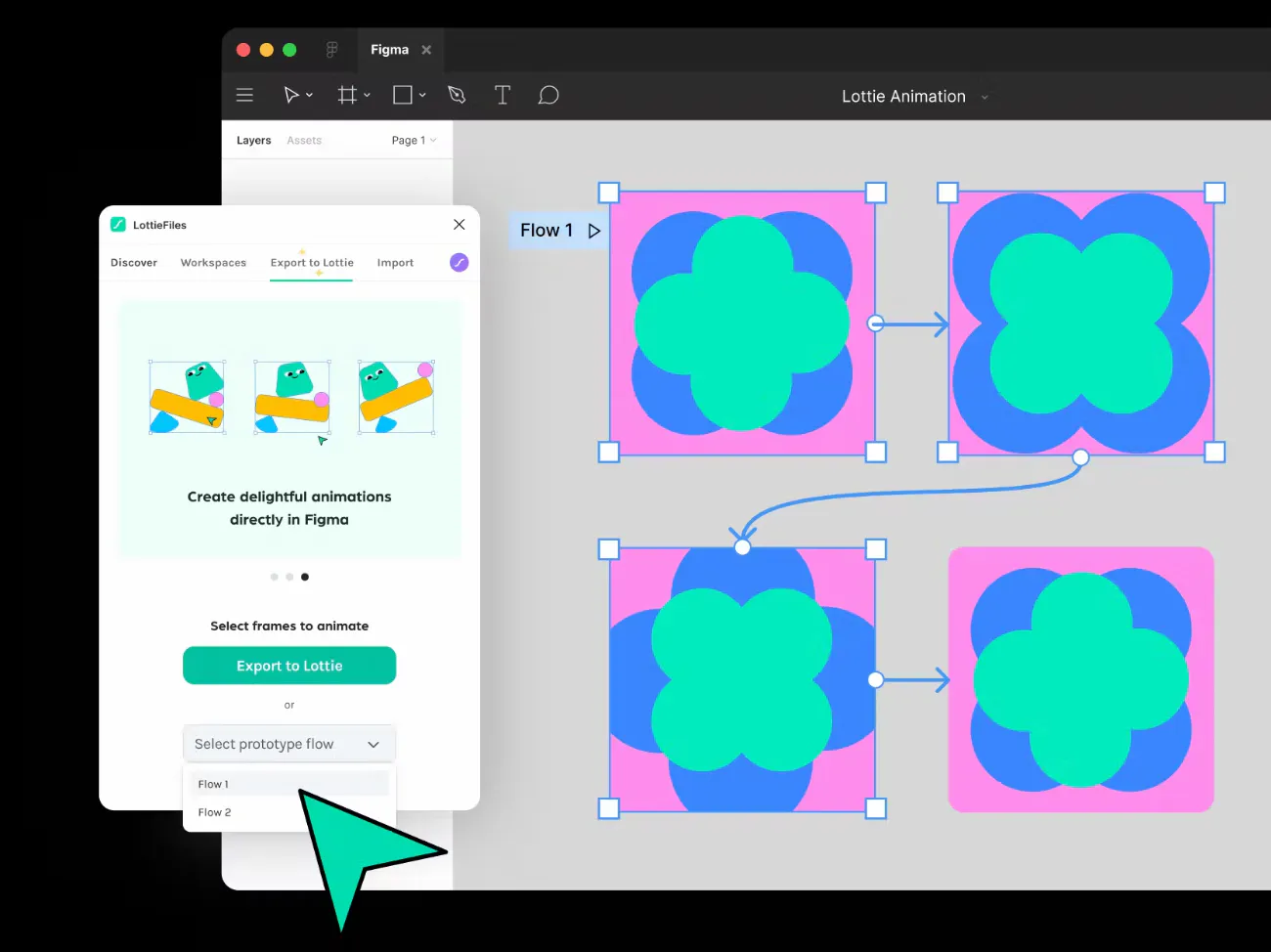Select the bottom-right unselected flower frame
1271x952 pixels.
(1080, 679)
